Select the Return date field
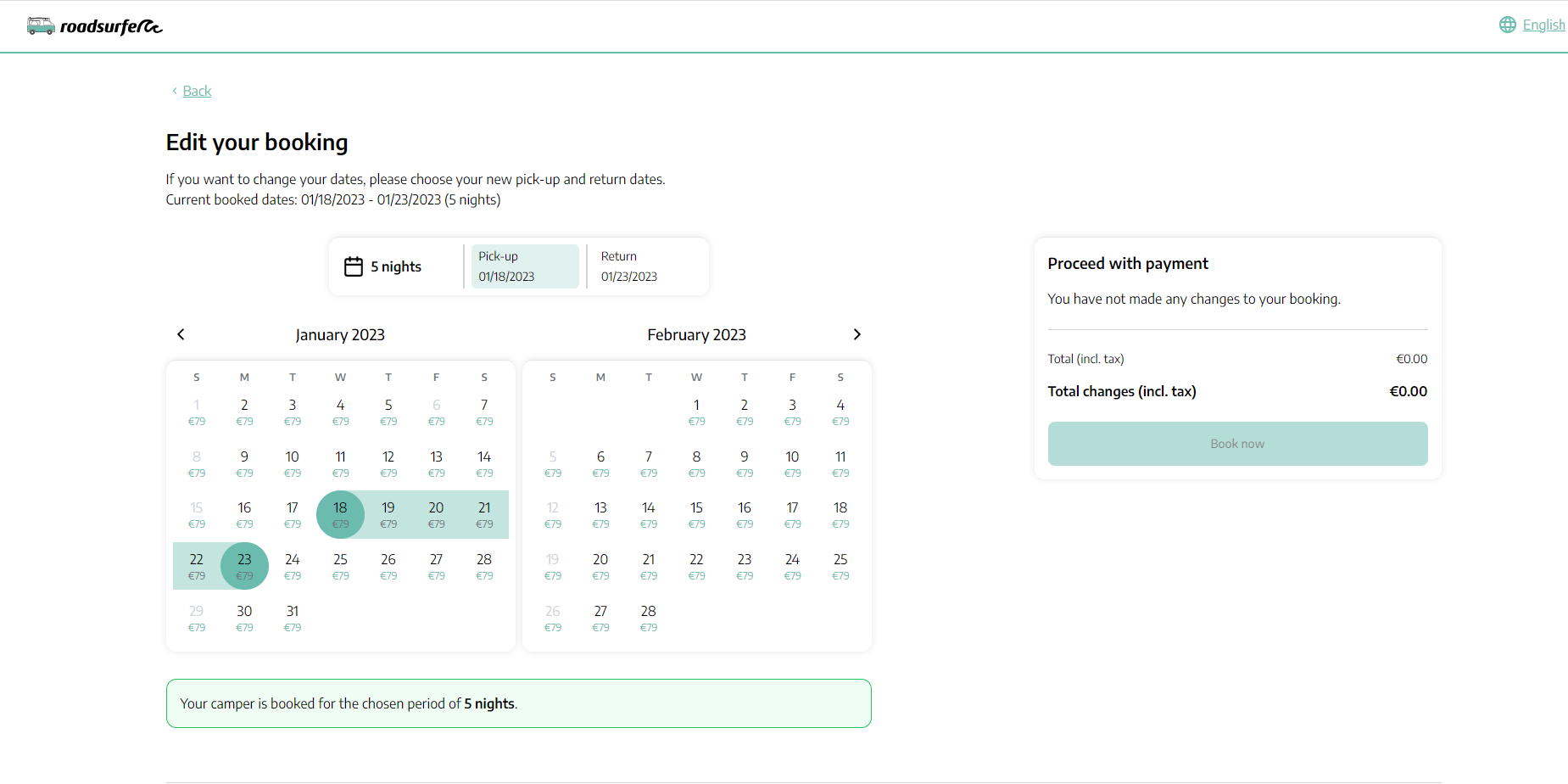Screen dimensions: 1568x784 pos(648,266)
